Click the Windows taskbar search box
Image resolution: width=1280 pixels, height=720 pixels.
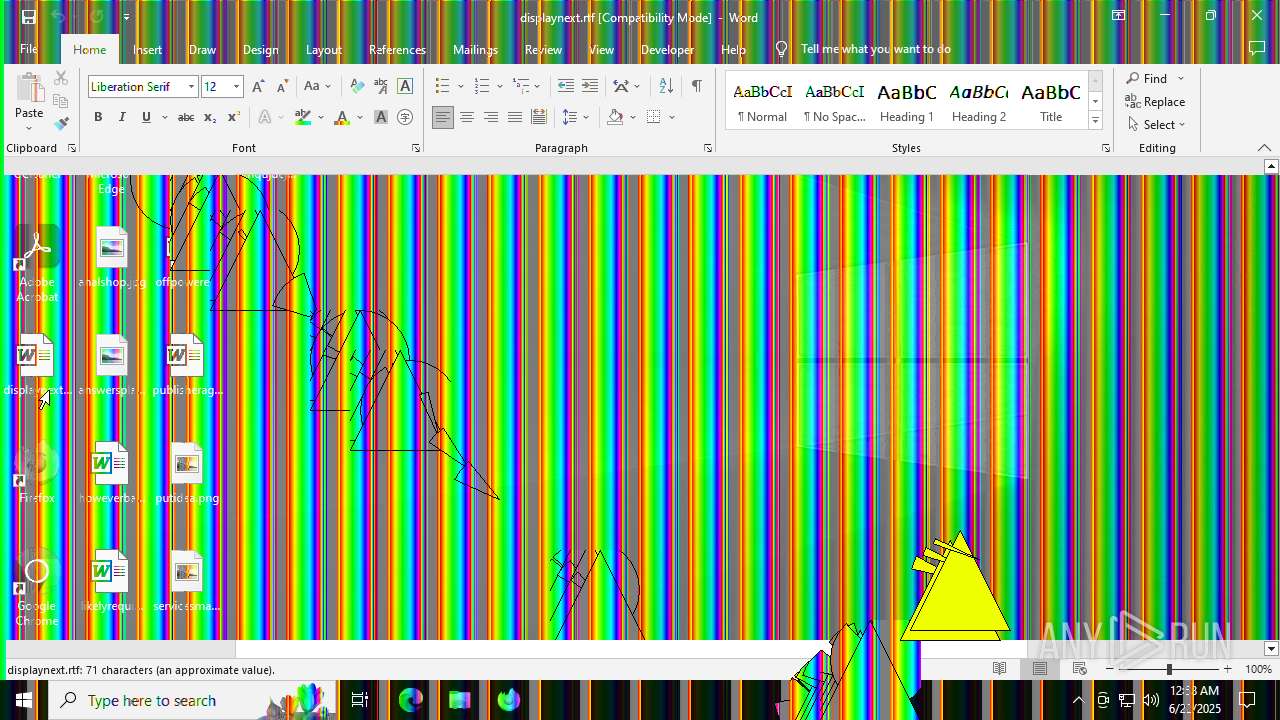coord(190,700)
